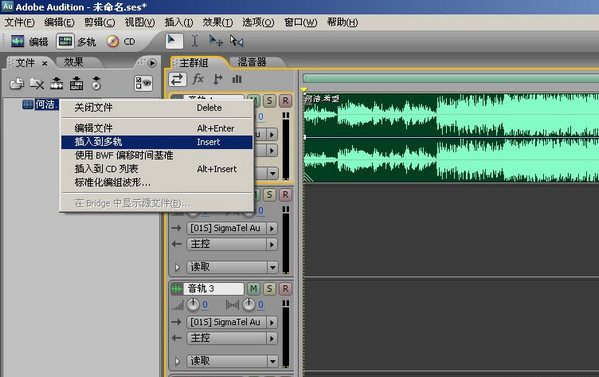Arm record on track 音轨 3
The height and width of the screenshot is (377, 599).
285,289
